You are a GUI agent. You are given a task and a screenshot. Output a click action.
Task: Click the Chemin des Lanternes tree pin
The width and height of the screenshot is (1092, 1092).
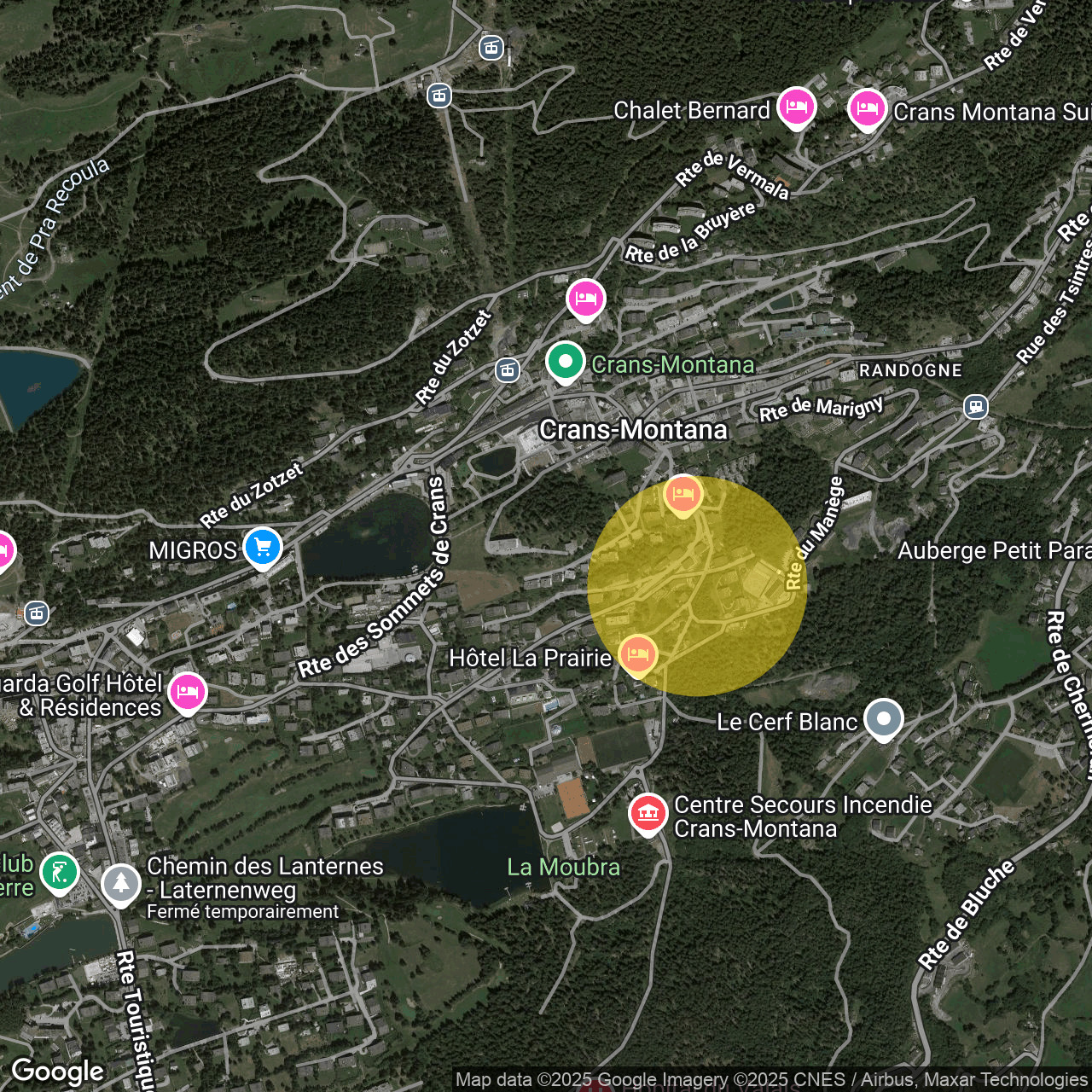point(121,883)
